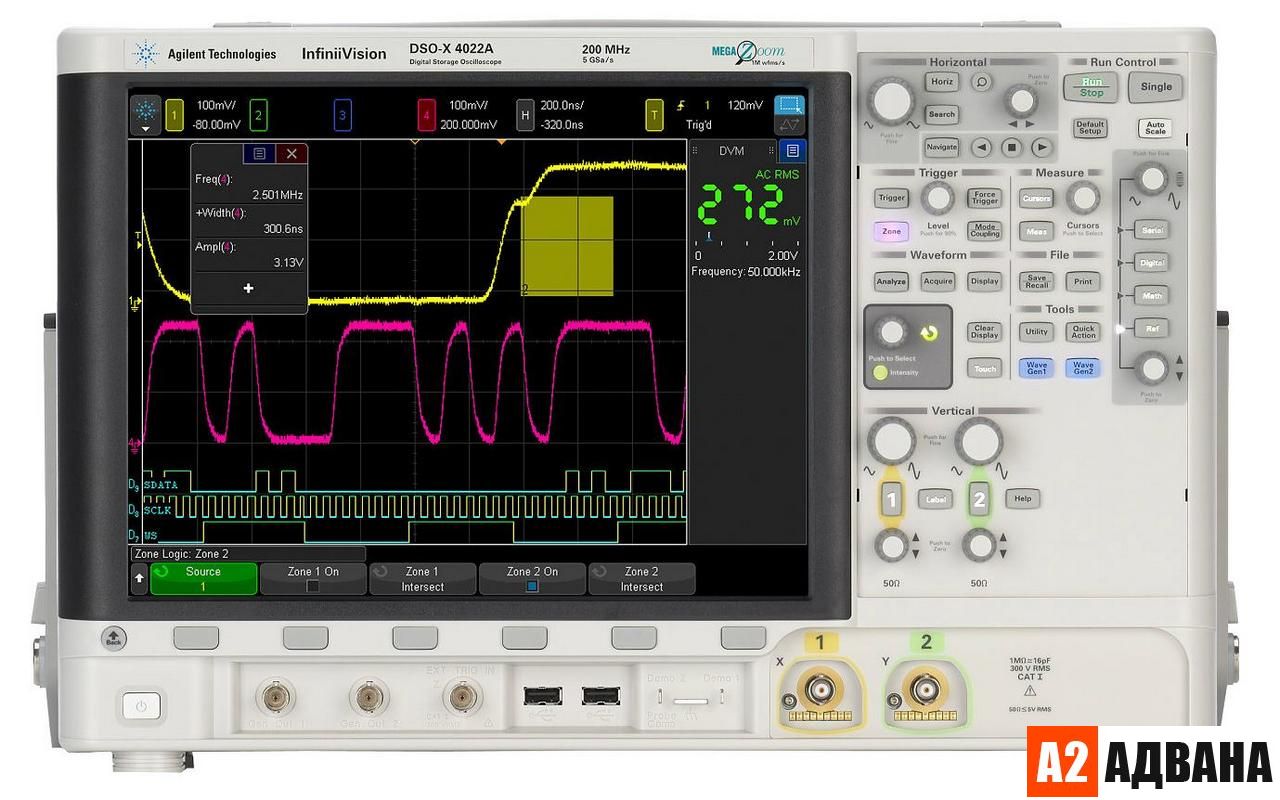The height and width of the screenshot is (800, 1280).
Task: Click the Quick Action key
Action: pos(1083,332)
